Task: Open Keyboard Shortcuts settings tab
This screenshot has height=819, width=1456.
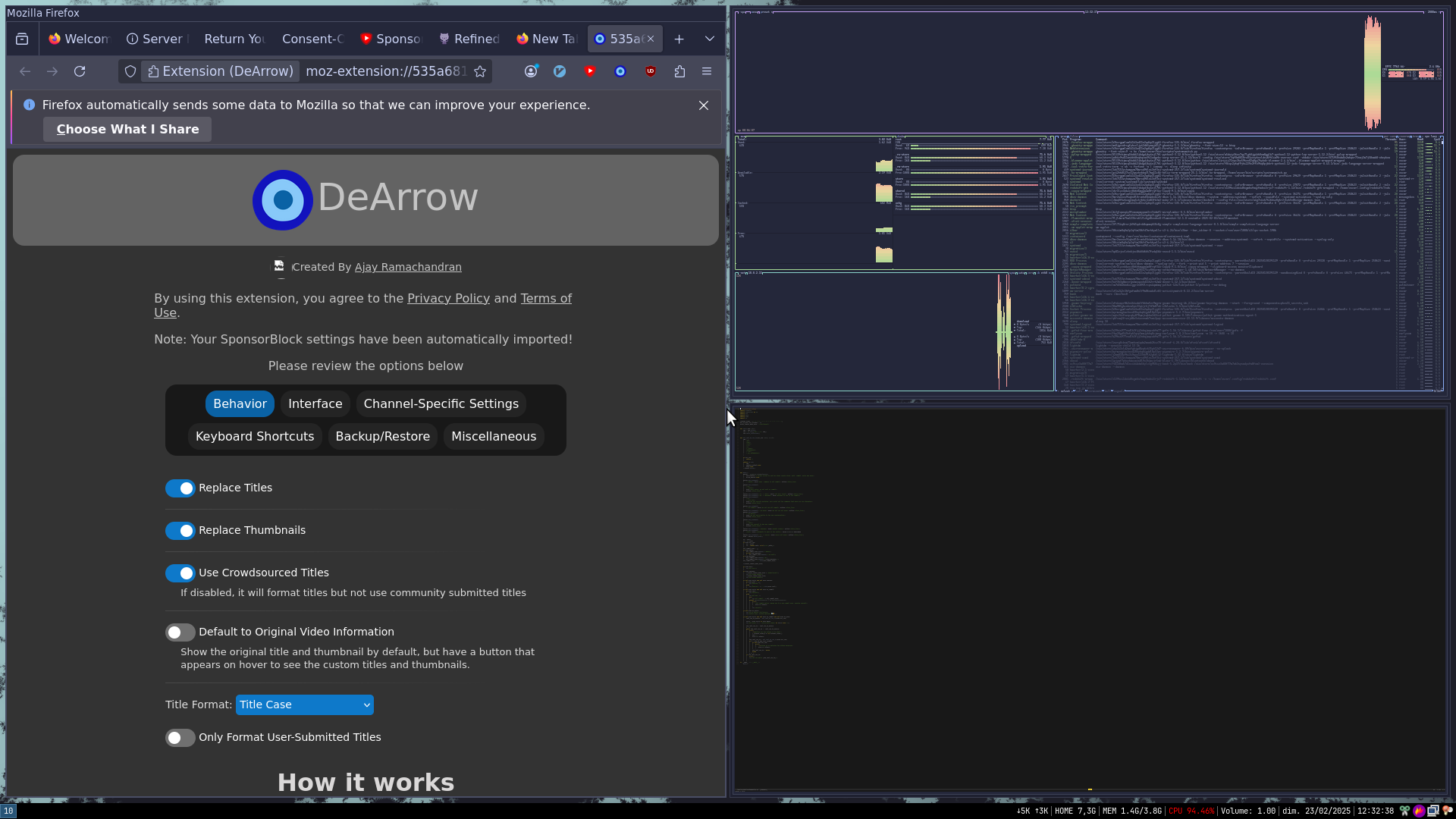Action: point(255,437)
